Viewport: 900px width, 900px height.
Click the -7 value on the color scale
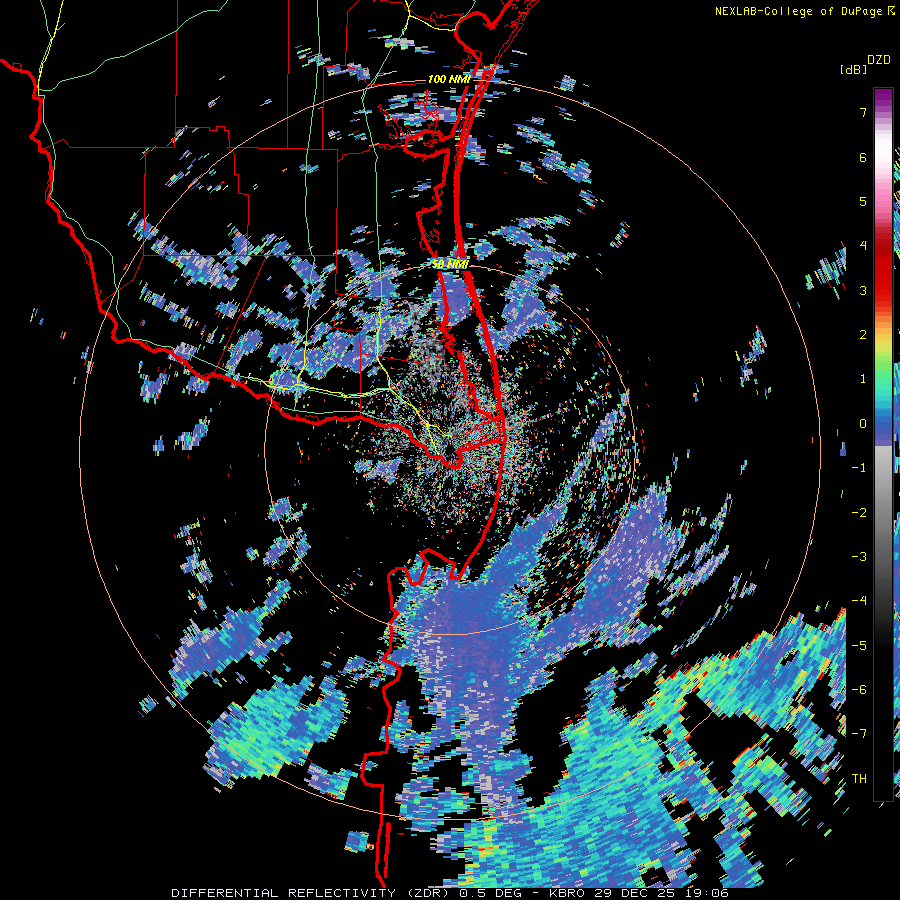859,734
